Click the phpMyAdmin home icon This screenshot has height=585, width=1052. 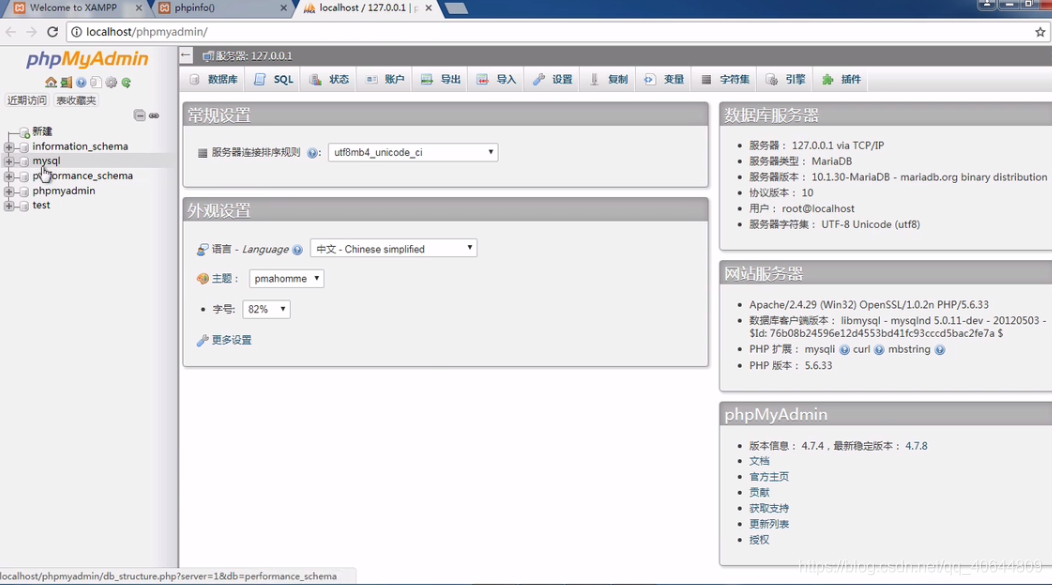(50, 83)
